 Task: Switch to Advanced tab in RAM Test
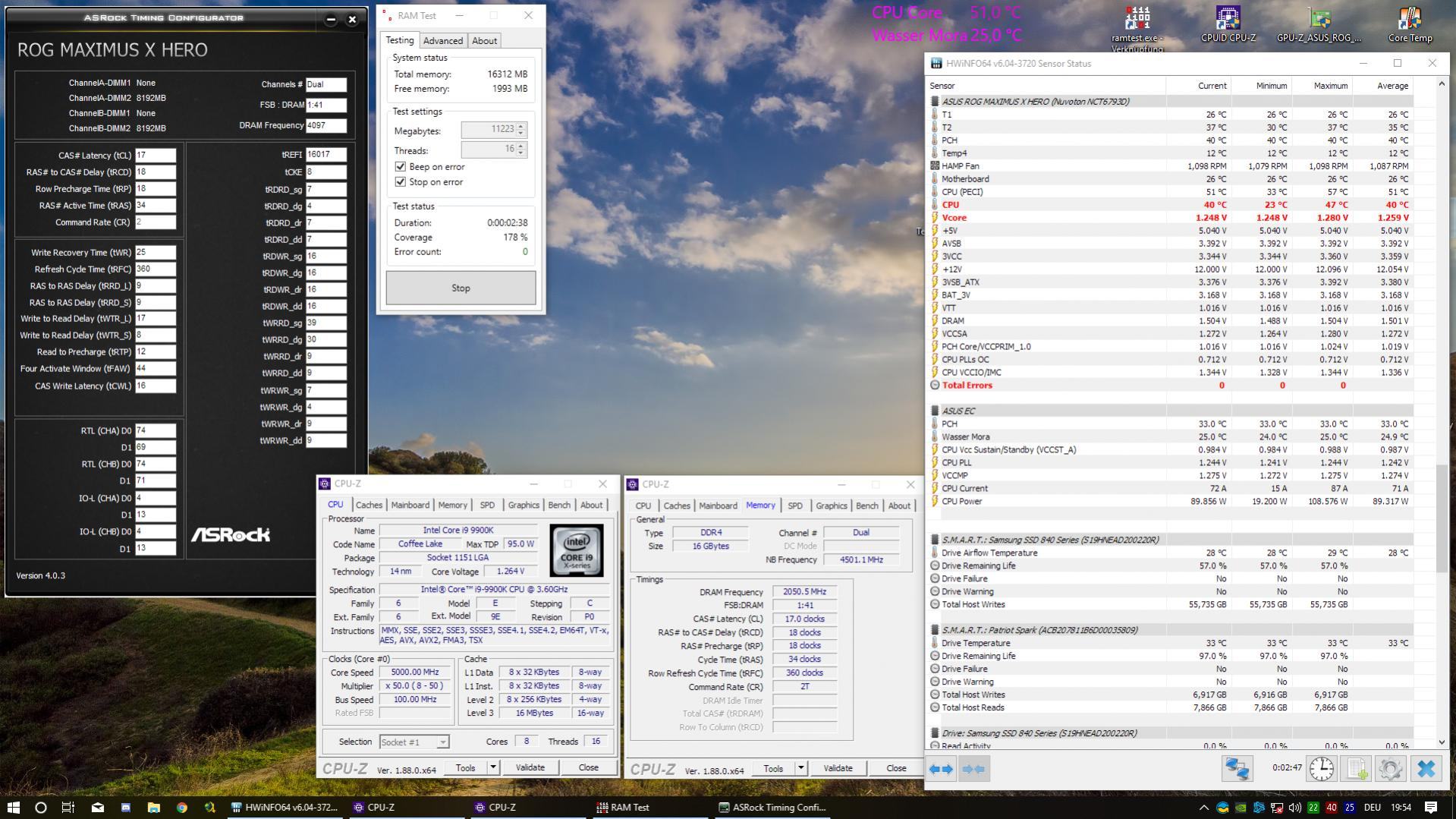(x=442, y=41)
